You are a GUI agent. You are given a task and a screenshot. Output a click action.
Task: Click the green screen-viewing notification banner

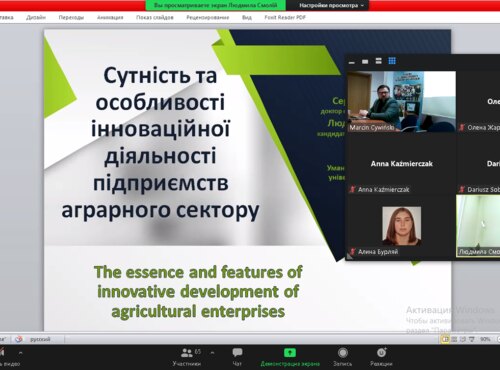(x=215, y=5)
